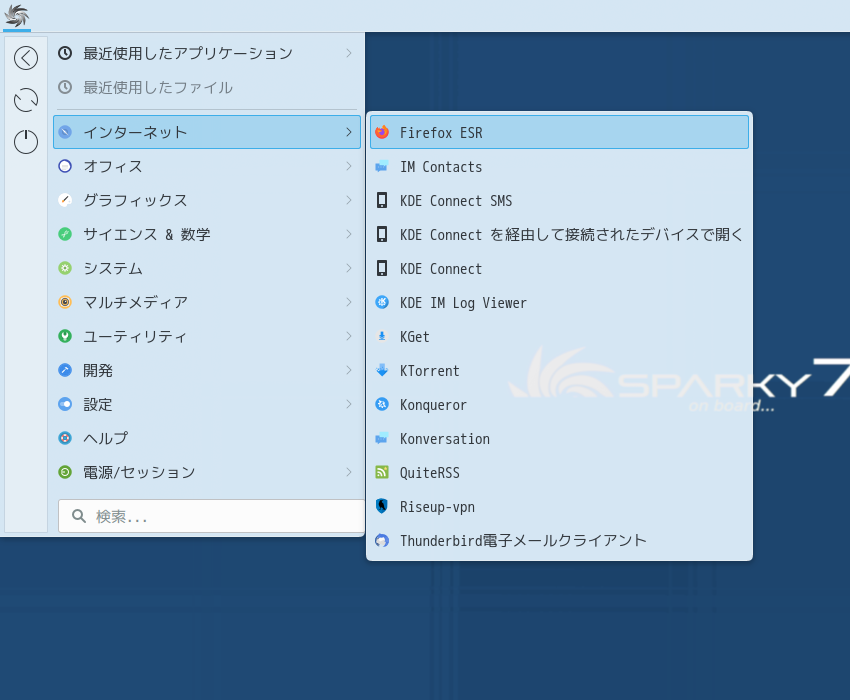This screenshot has height=700, width=850.
Task: Expand the オフィス submenu arrow
Action: [x=349, y=166]
